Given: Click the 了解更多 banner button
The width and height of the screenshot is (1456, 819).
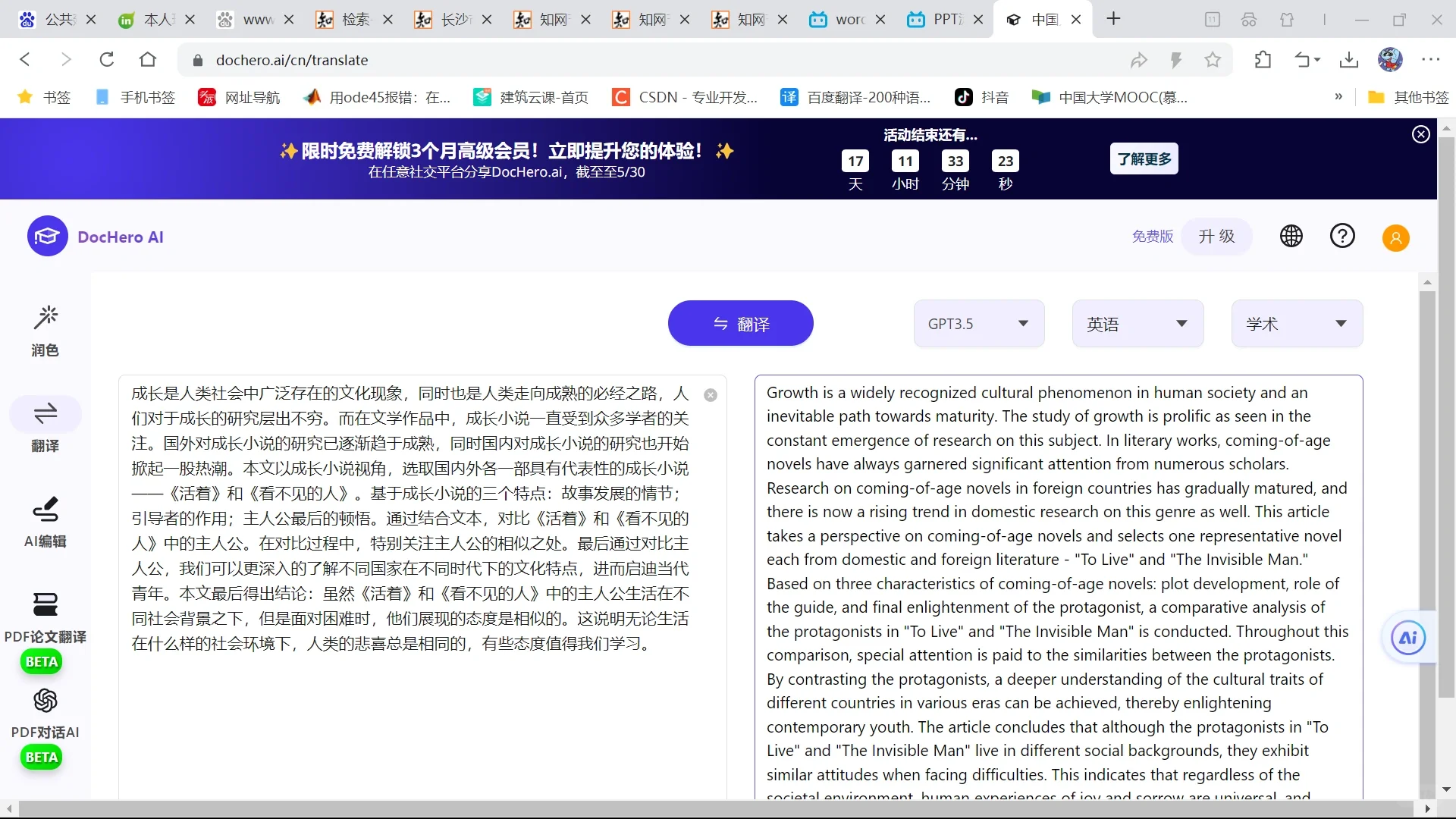Looking at the screenshot, I should click(1144, 158).
